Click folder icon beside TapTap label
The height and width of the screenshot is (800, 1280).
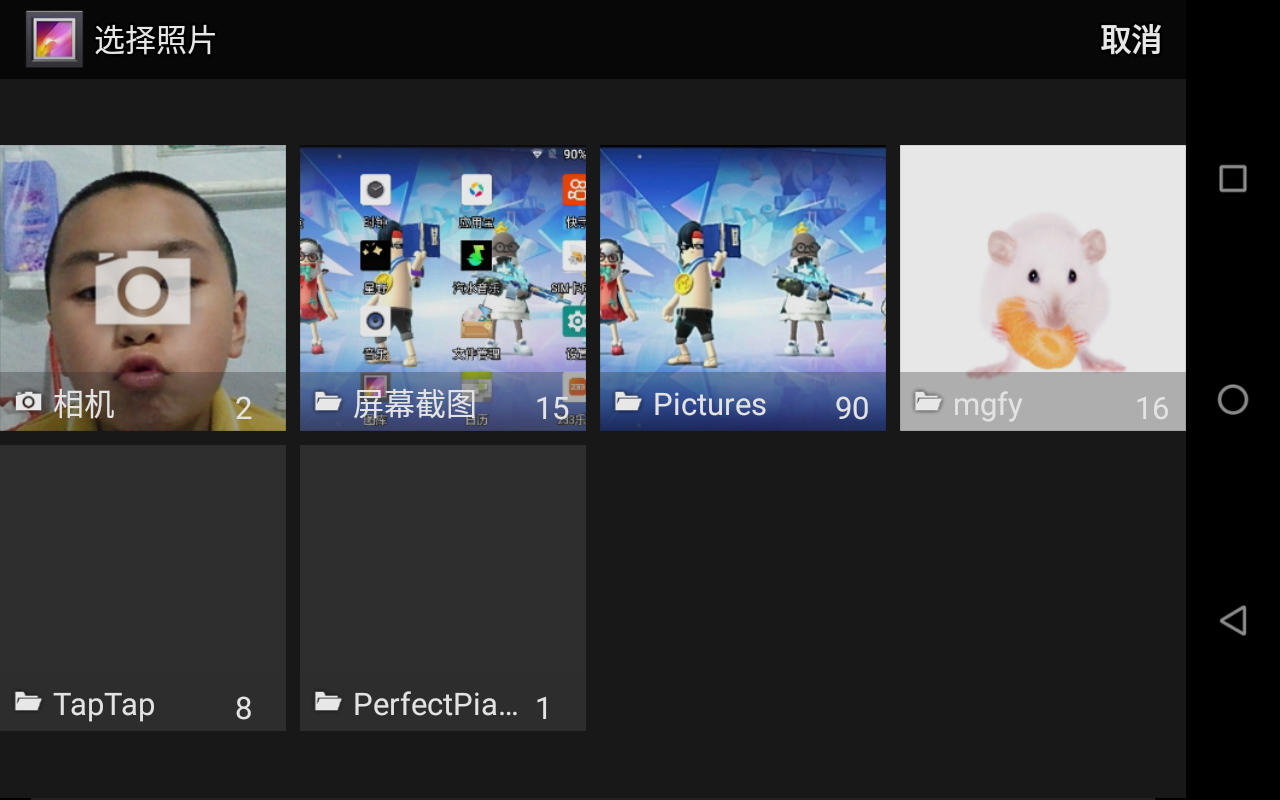pos(28,702)
